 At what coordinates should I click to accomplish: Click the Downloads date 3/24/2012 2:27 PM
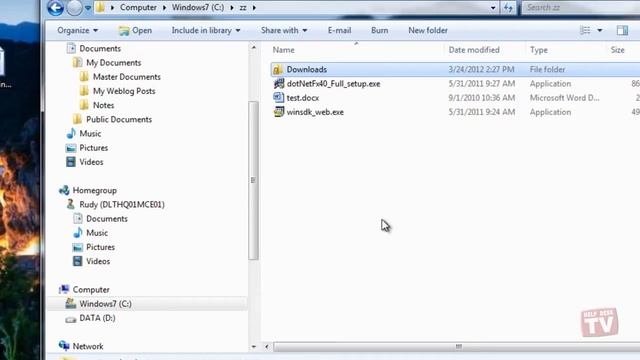point(481,69)
